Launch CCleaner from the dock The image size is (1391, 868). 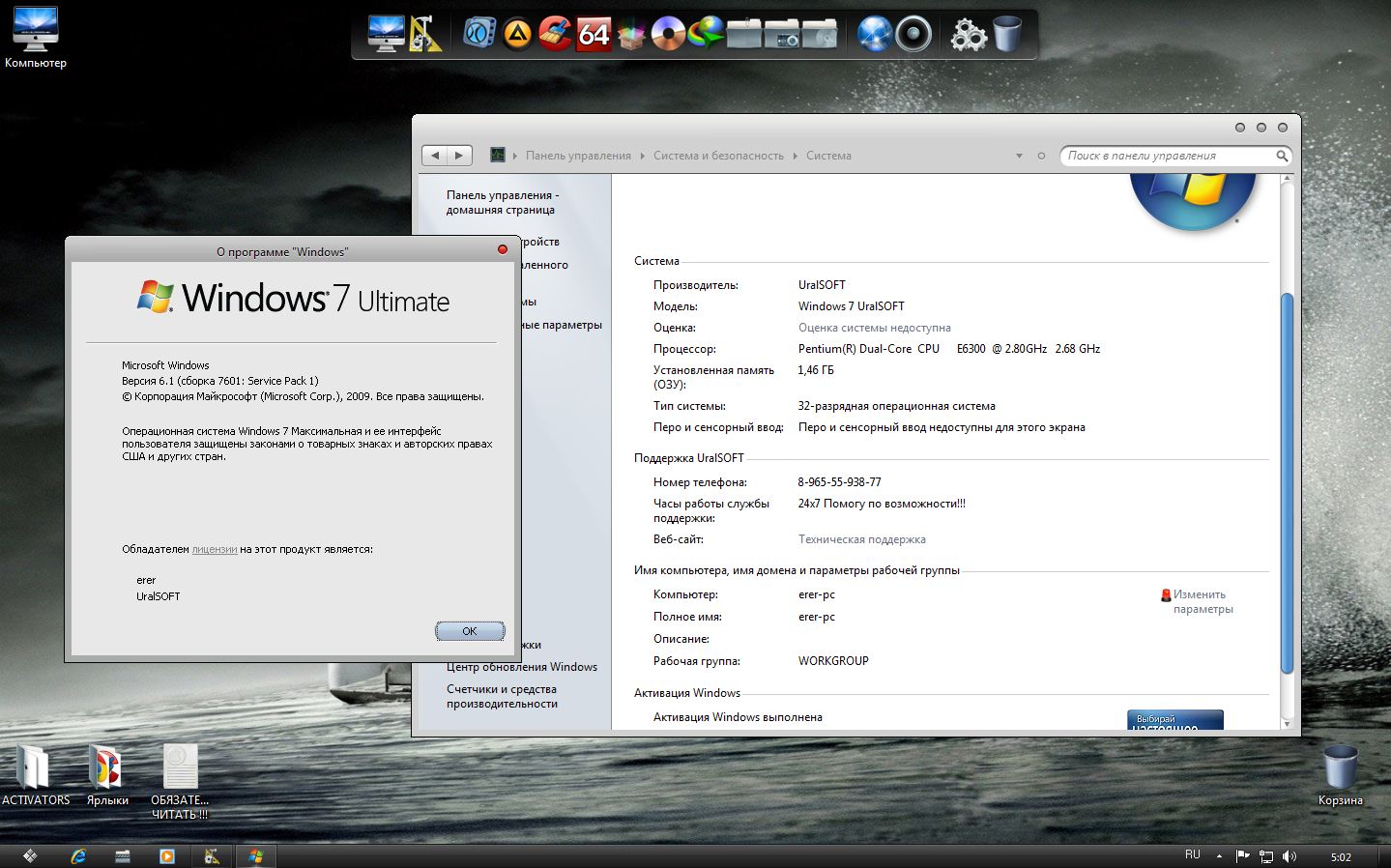[555, 34]
